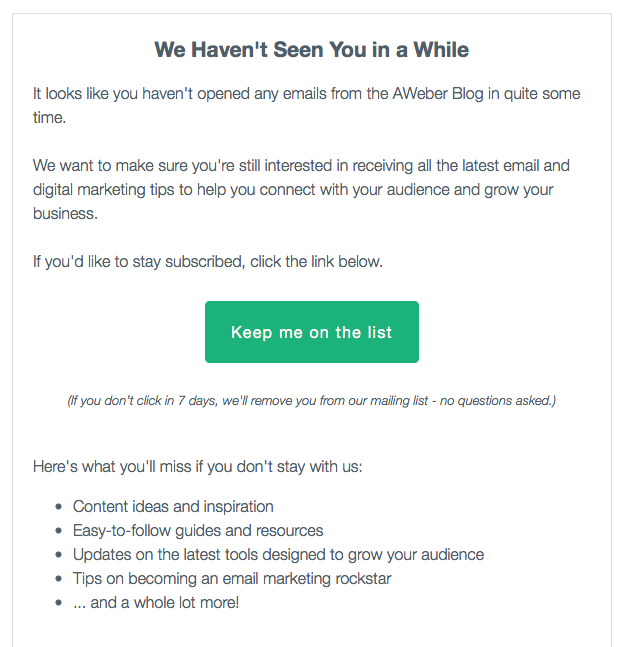Select the "Content ideas and inspiration" list item
Screen dimensions: 623x647
173,507
